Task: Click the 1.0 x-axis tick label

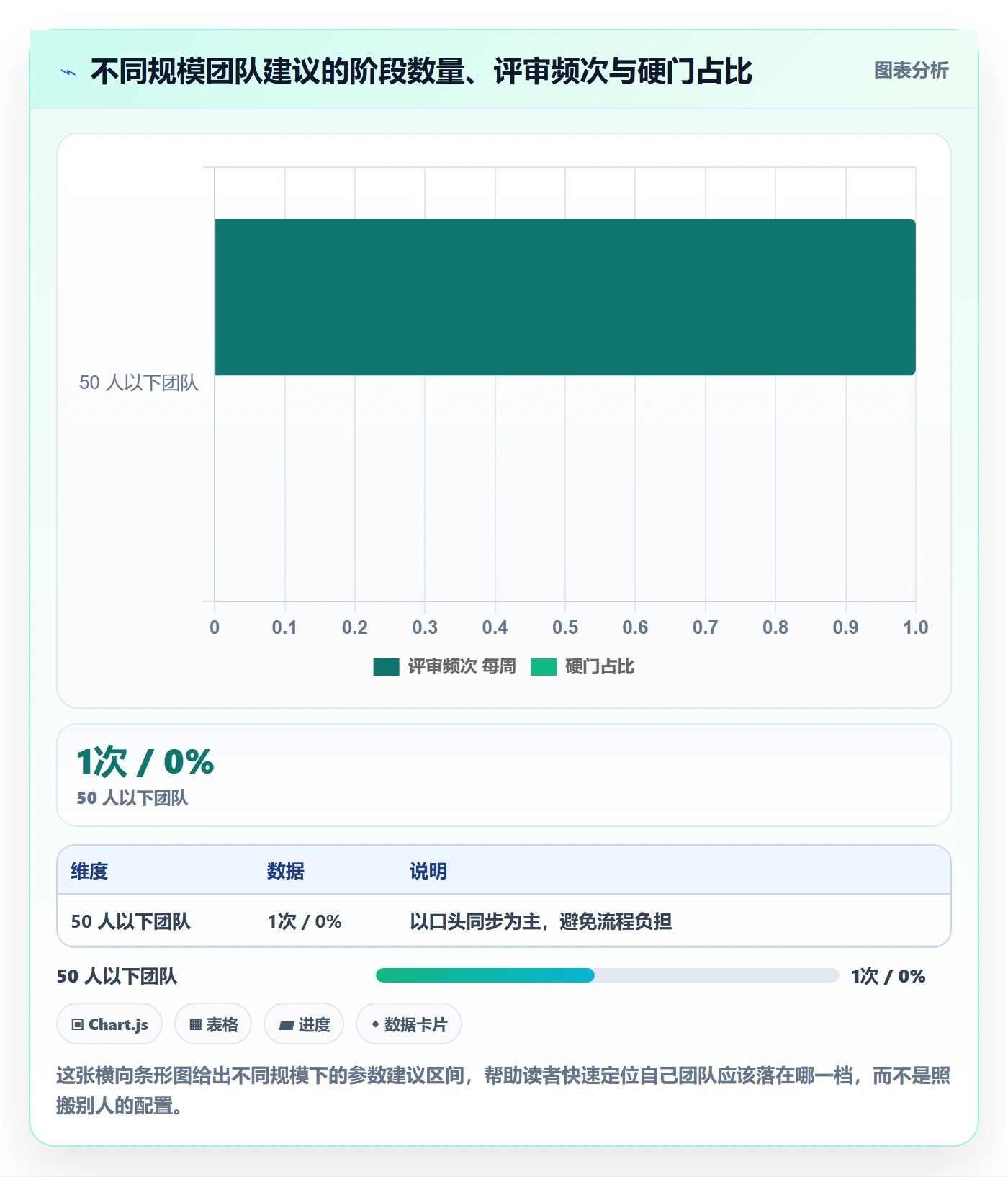Action: 915,627
